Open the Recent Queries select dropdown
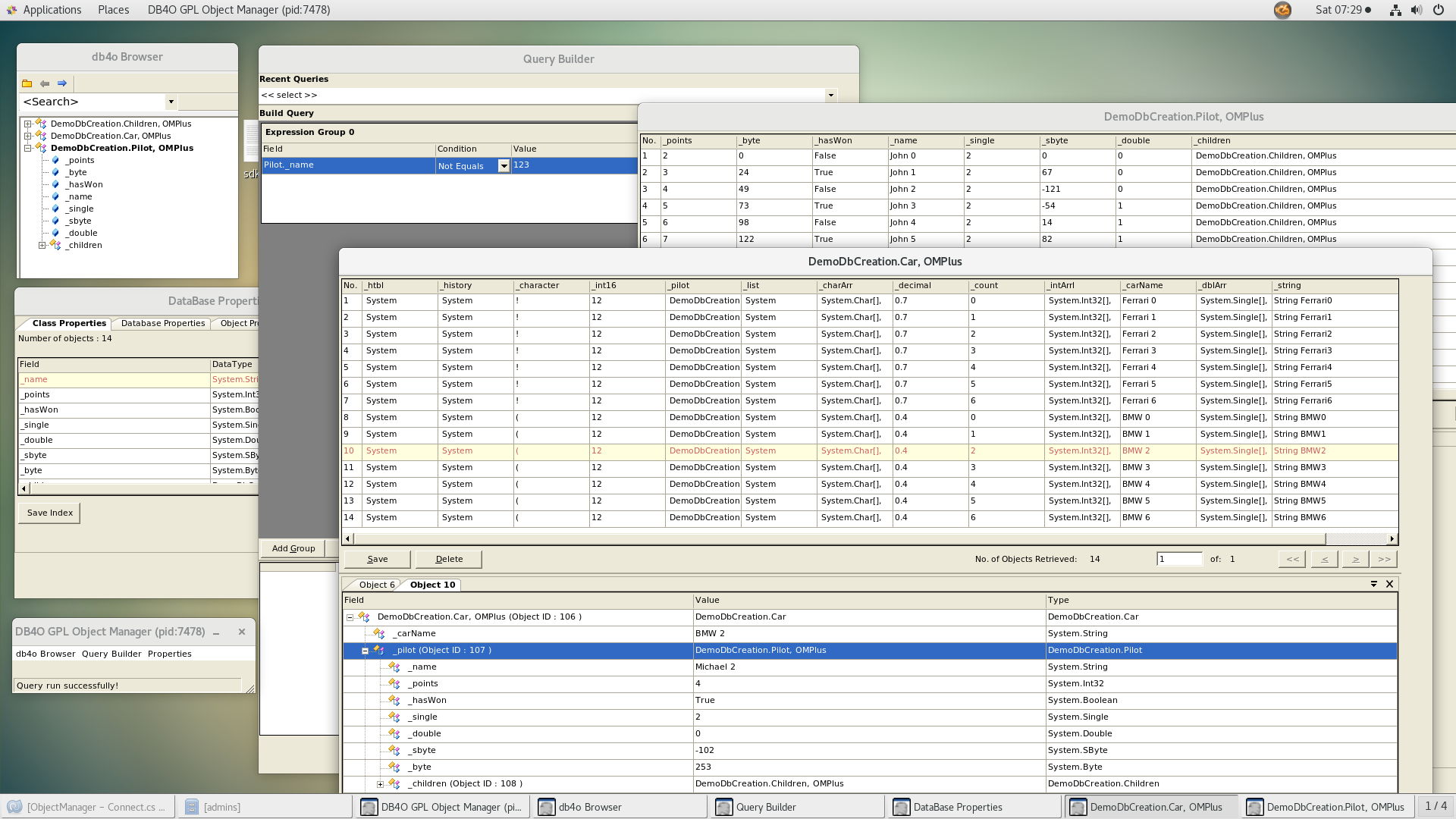Image resolution: width=1456 pixels, height=819 pixels. [x=830, y=96]
